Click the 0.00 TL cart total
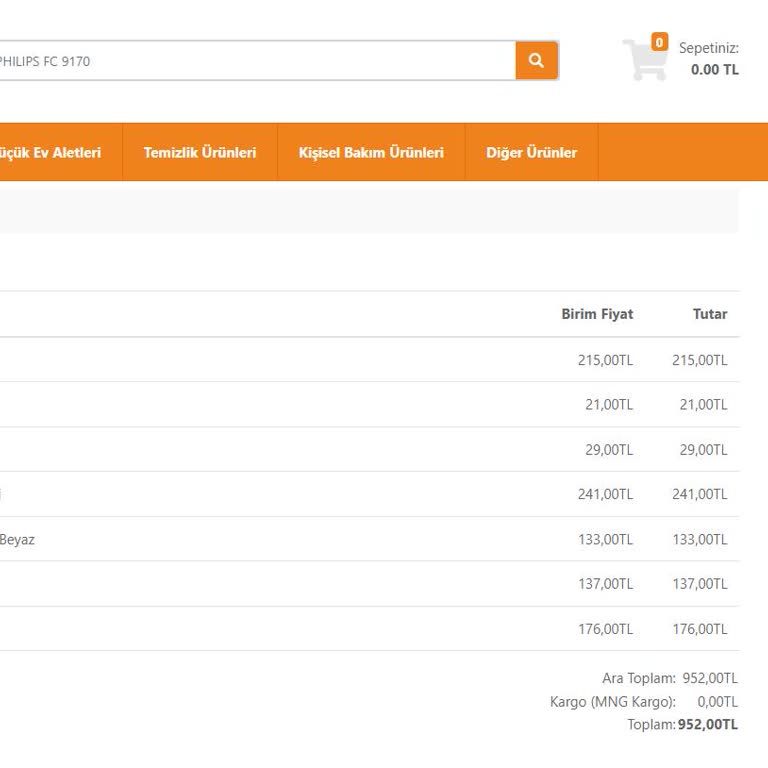768x768 pixels. click(x=714, y=70)
